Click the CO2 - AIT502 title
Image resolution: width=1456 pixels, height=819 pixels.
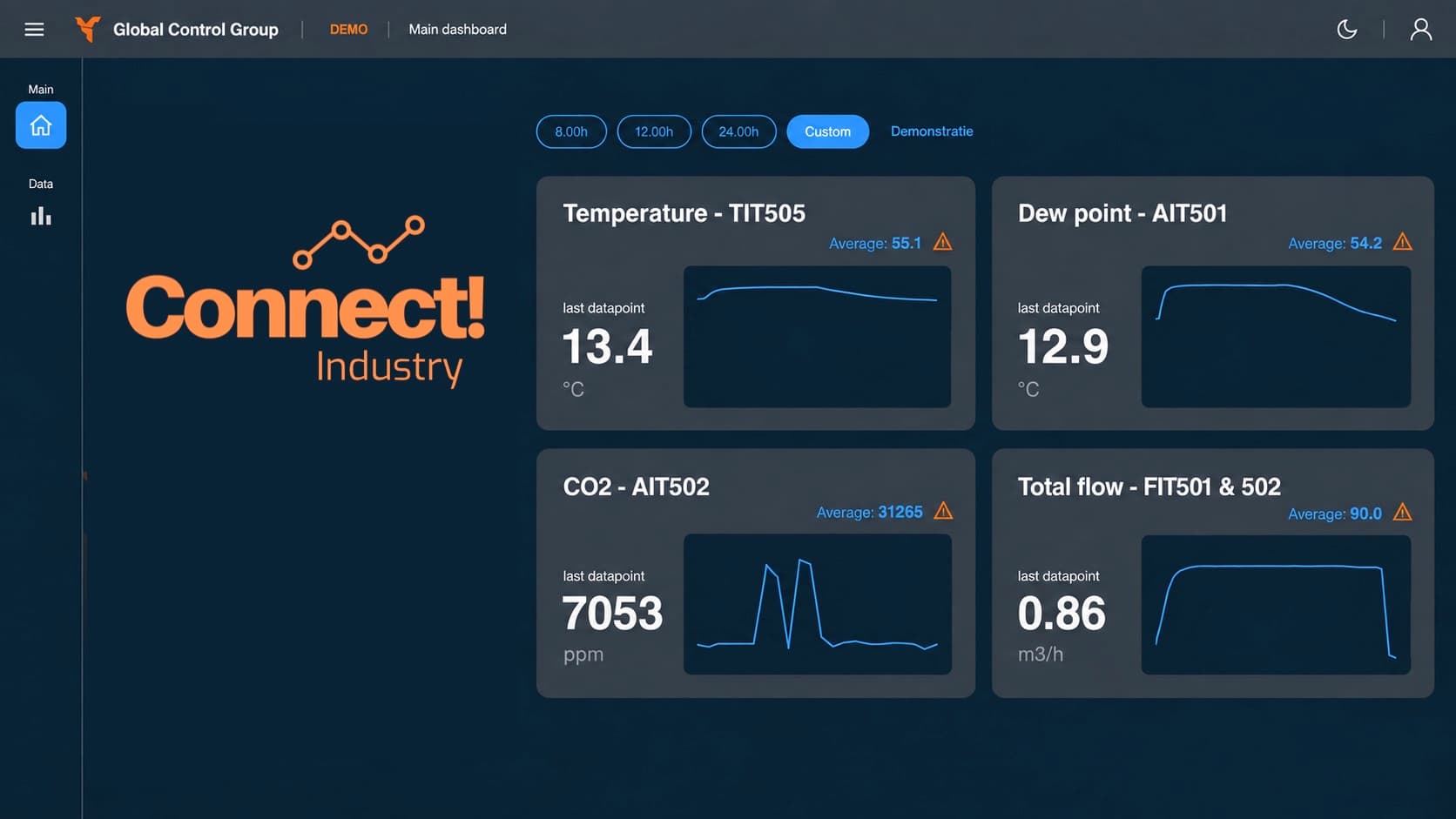(636, 487)
